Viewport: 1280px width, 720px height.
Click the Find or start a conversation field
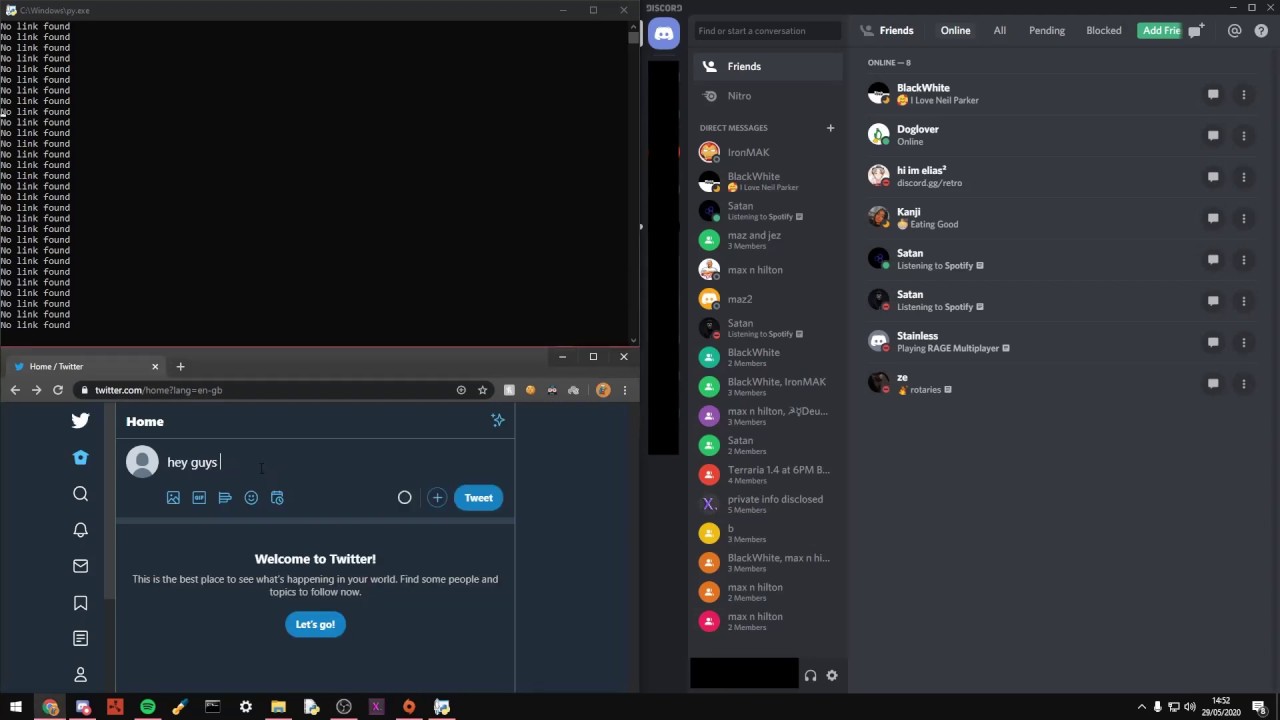tap(767, 31)
